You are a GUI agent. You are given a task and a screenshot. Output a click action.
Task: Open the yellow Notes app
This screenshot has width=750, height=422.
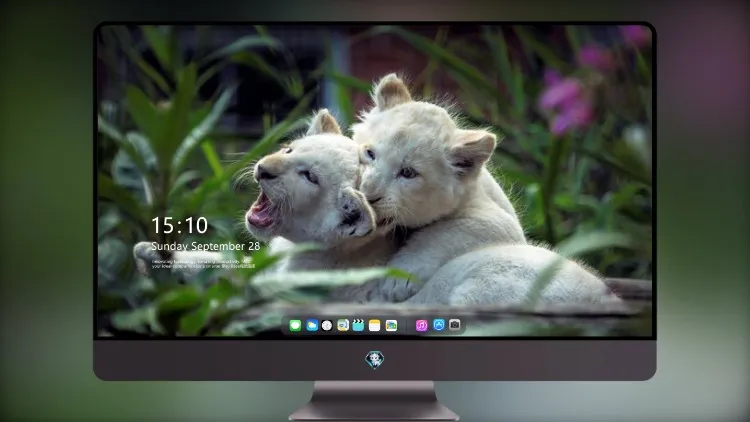375,326
